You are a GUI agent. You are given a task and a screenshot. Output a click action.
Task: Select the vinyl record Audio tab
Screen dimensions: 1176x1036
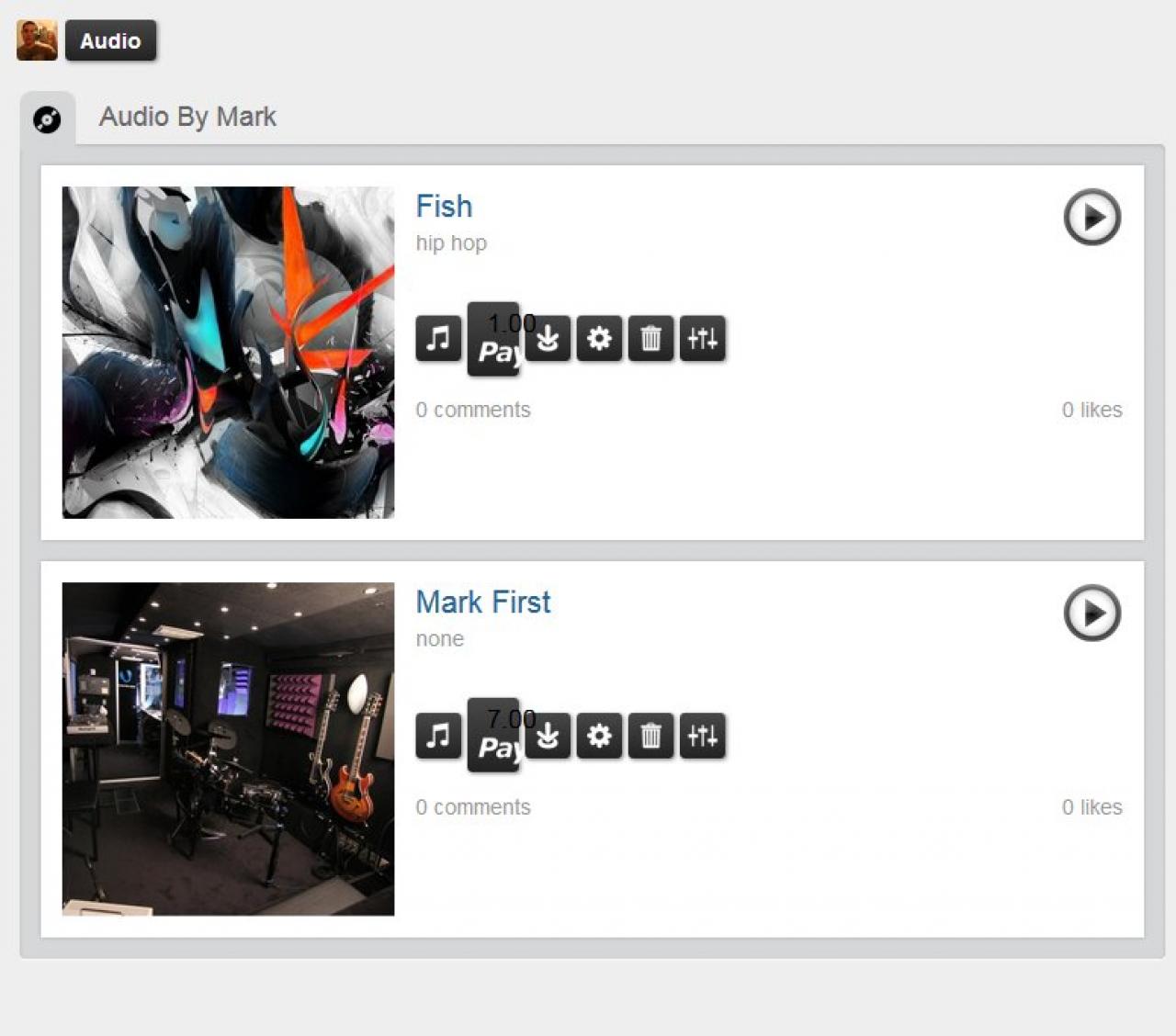coord(47,119)
